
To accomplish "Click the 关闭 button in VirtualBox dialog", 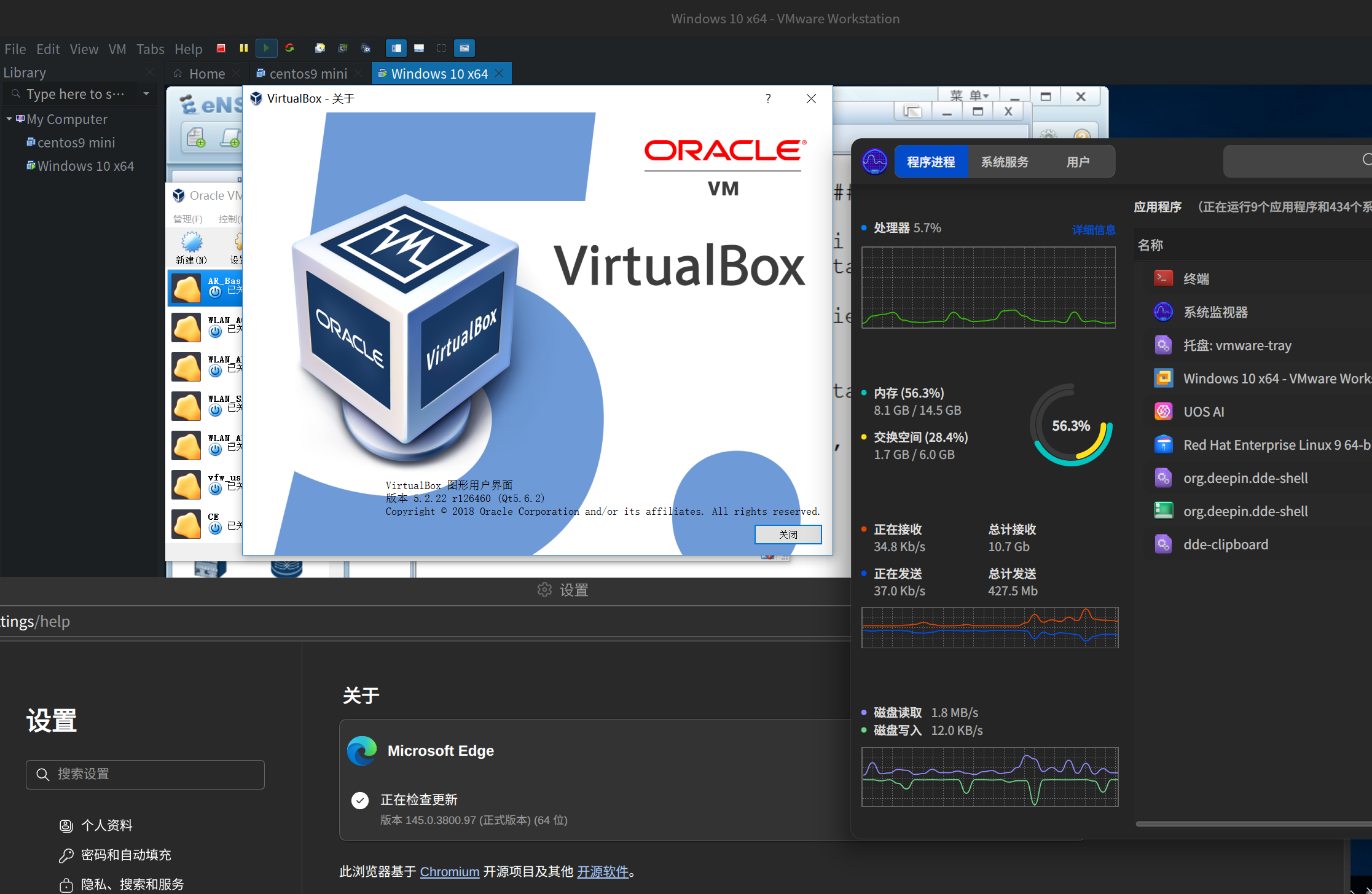I will tap(788, 535).
